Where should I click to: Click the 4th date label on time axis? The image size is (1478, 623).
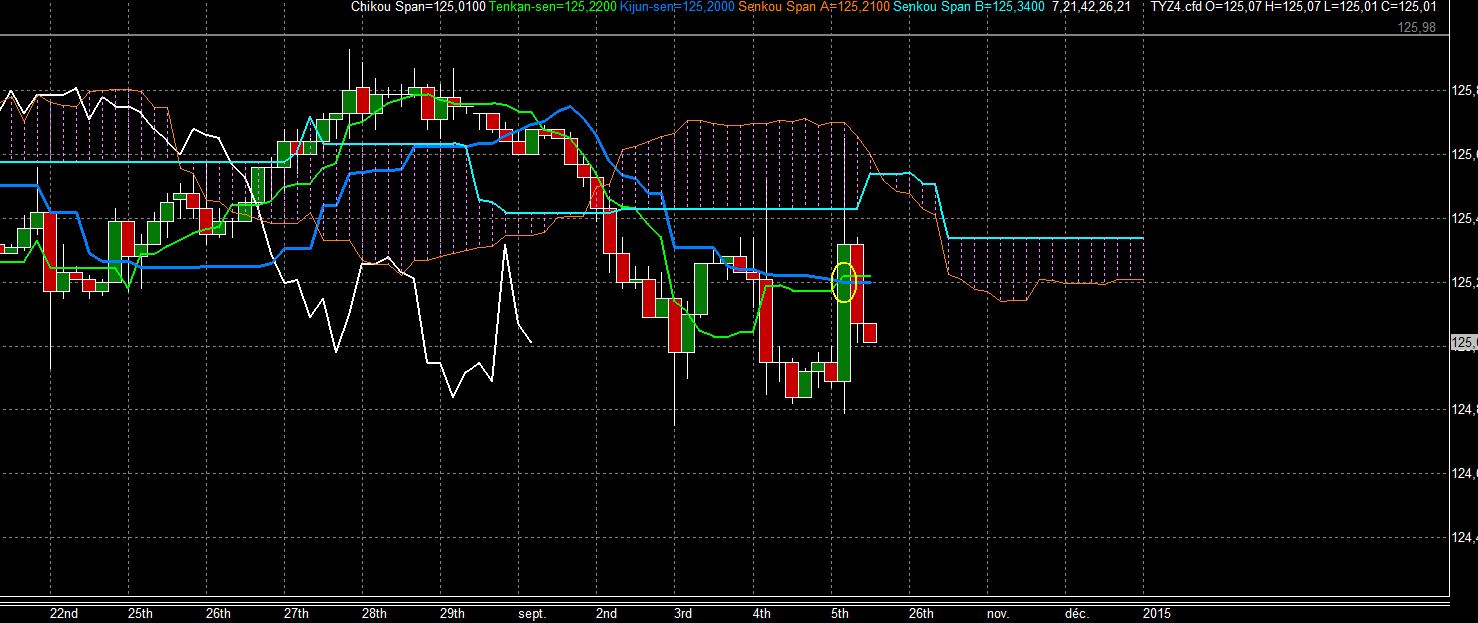(761, 613)
